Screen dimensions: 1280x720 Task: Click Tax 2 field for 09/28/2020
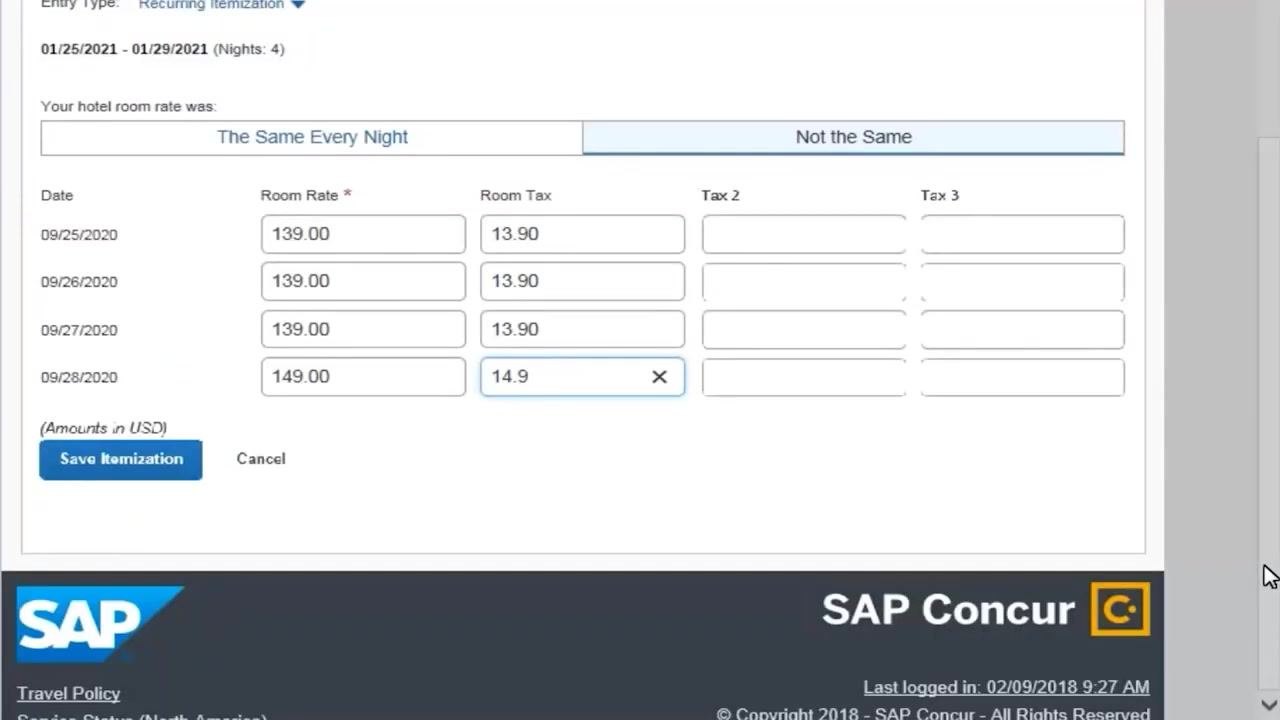804,377
